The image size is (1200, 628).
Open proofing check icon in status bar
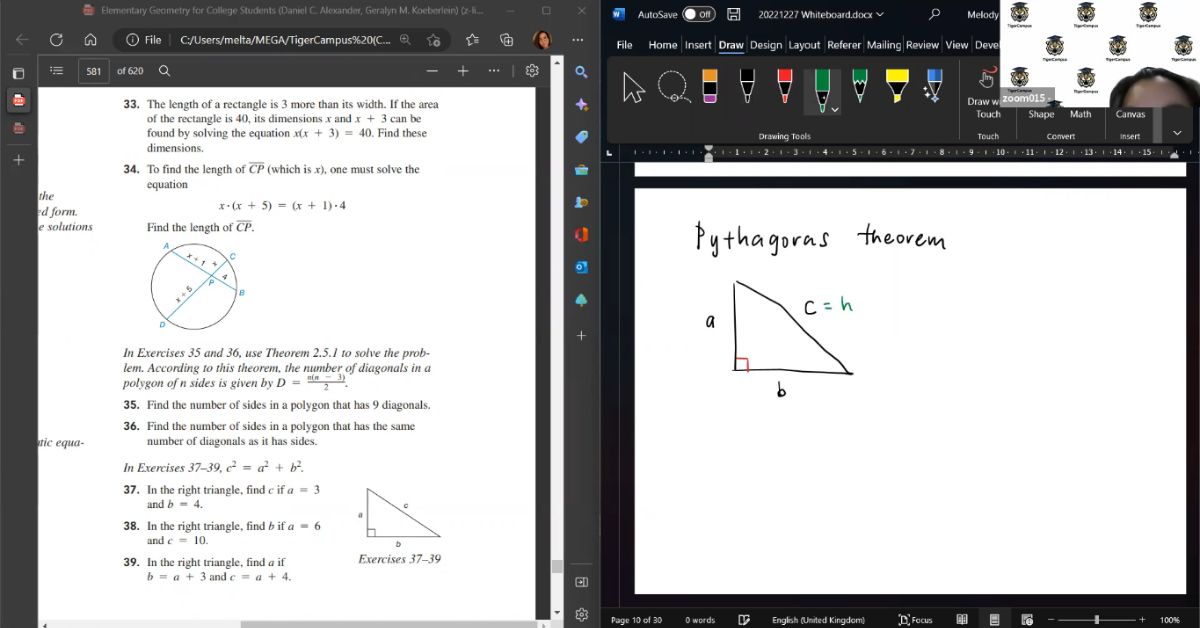(x=744, y=620)
